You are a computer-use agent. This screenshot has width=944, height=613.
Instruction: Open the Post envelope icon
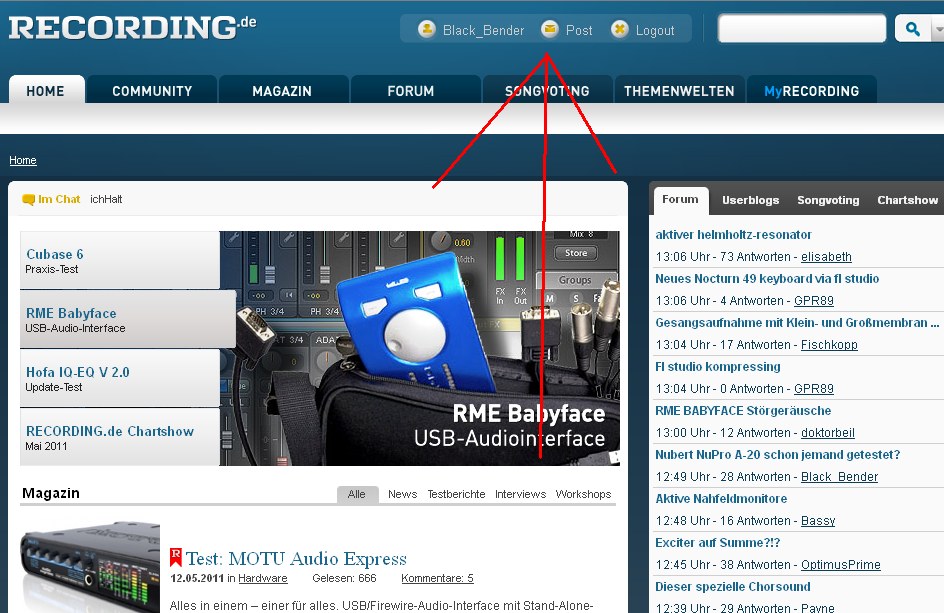(x=550, y=29)
